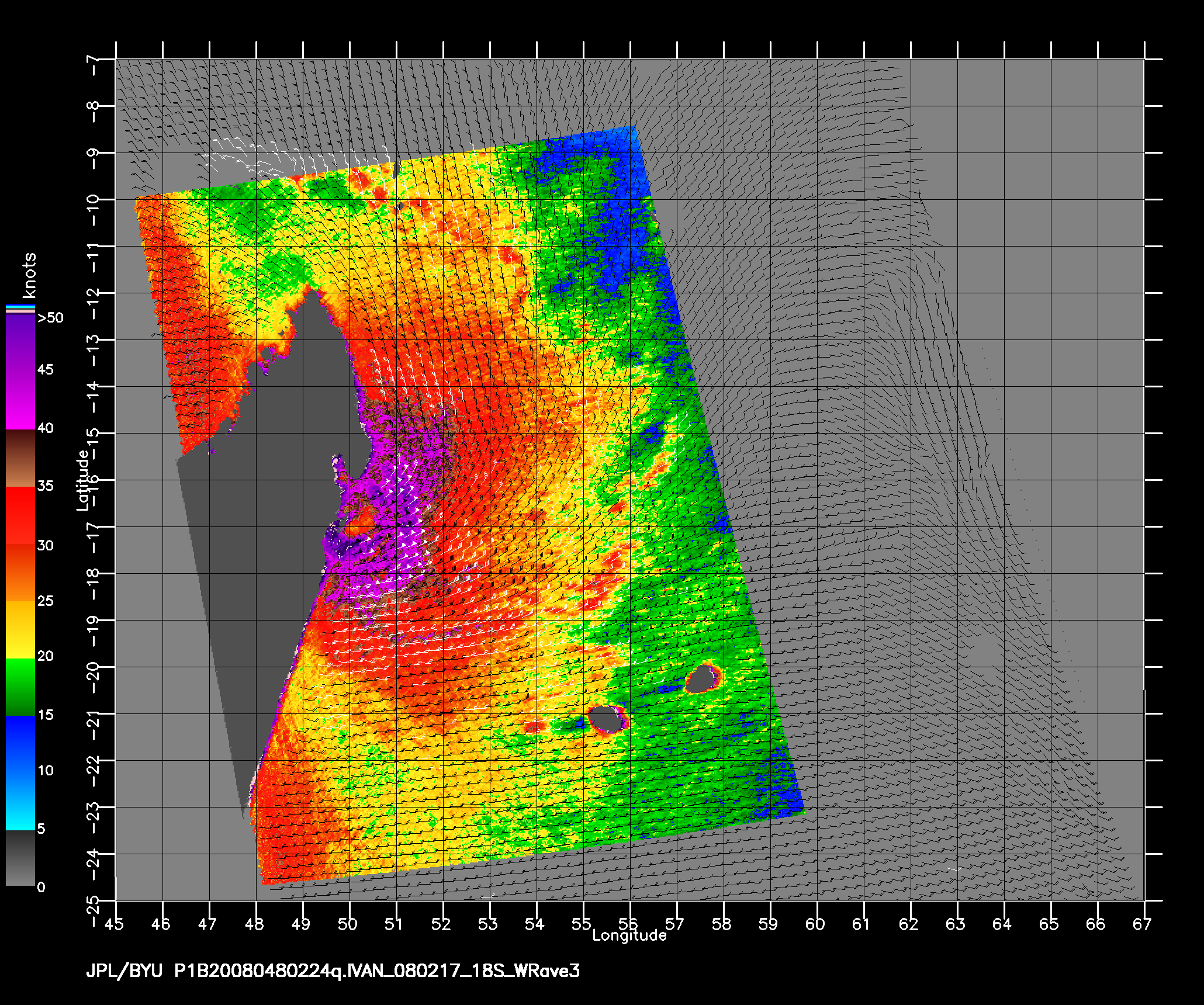This screenshot has width=1204, height=1005.
Task: Select the cyan 5–10 knots legend band
Action: [20, 801]
